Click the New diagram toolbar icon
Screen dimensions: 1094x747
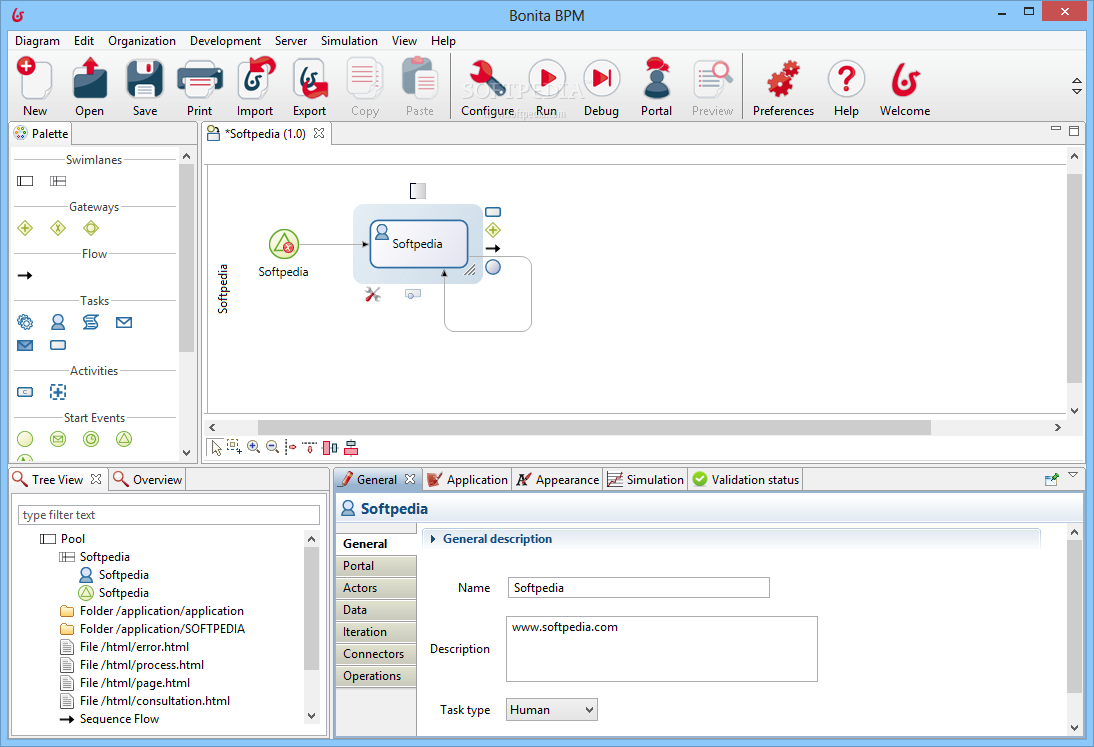click(34, 79)
